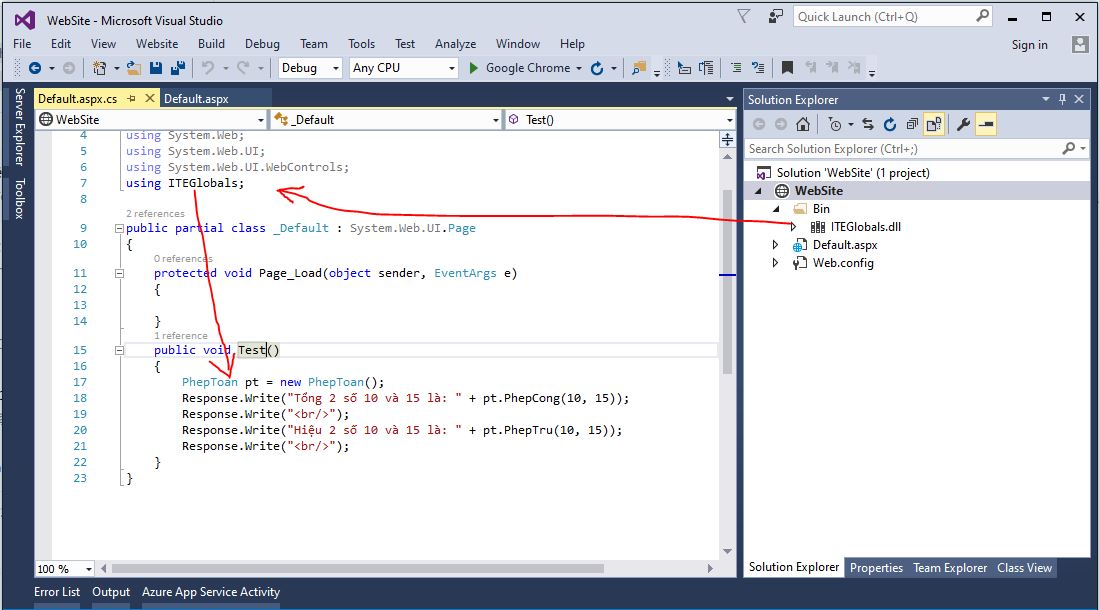Open the Output panel
Screen dimensions: 1099x610
111,592
